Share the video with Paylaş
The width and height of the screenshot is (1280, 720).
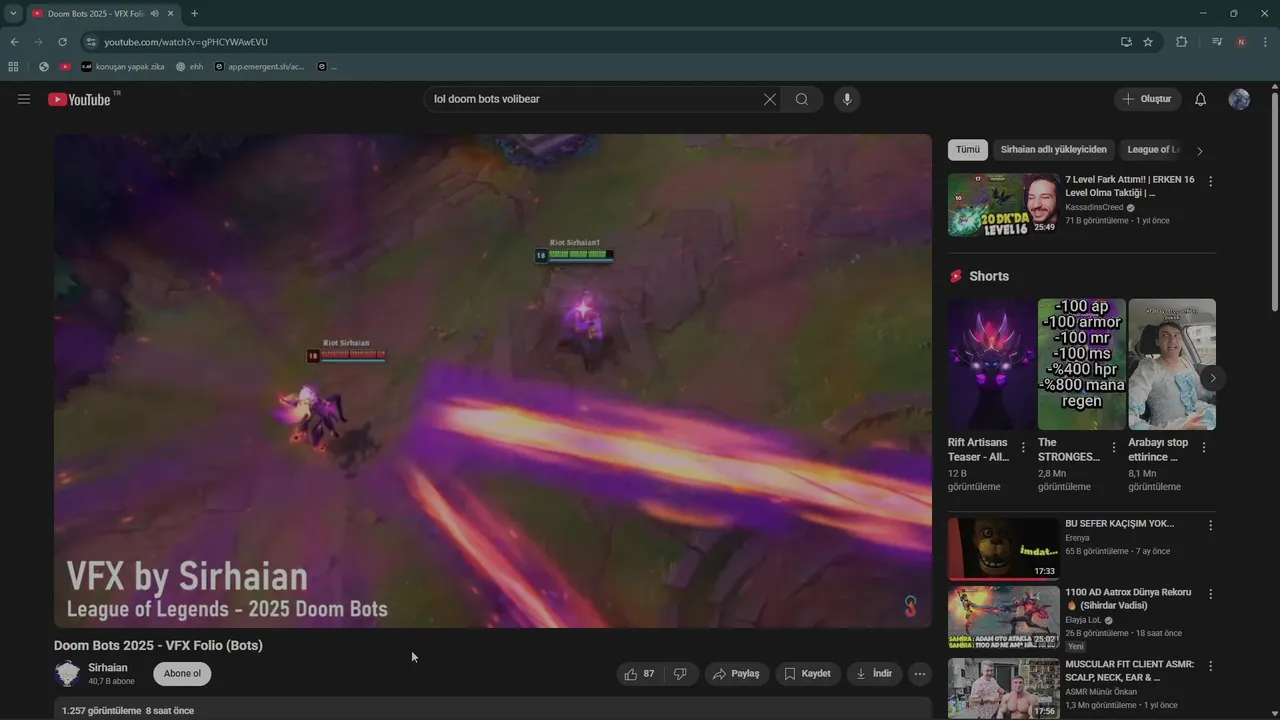coord(737,674)
